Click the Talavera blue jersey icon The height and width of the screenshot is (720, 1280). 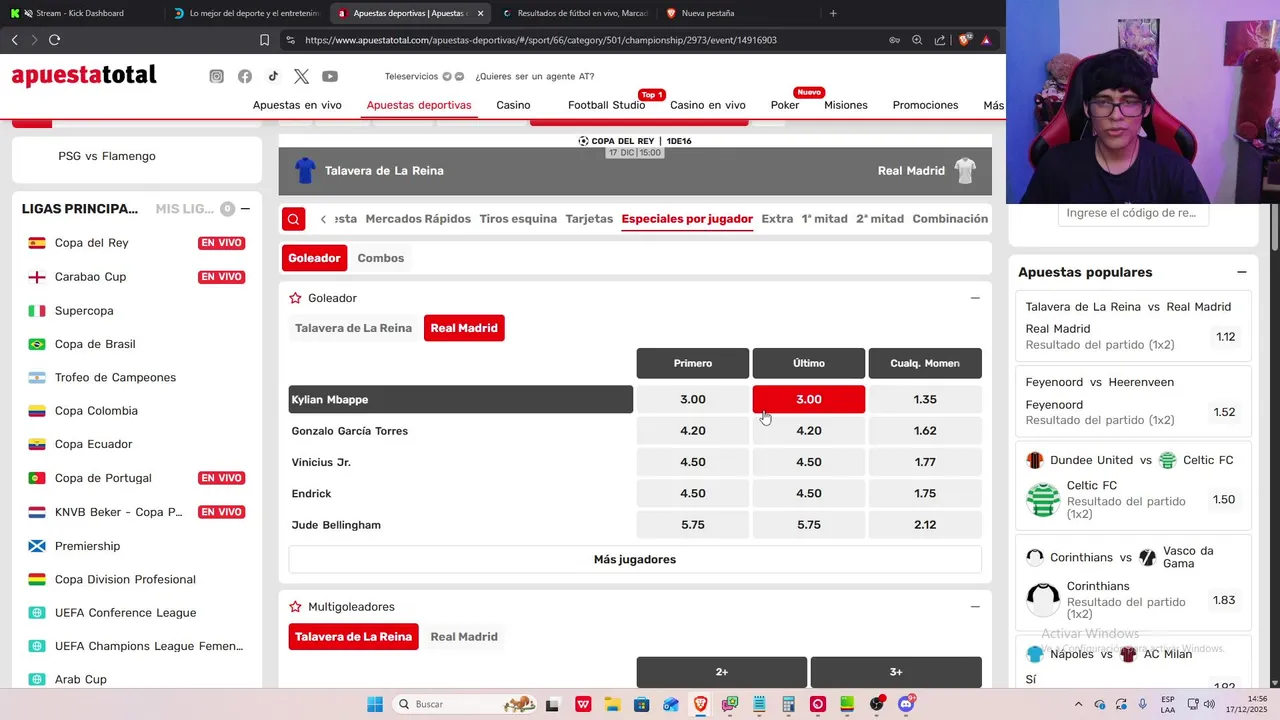pos(305,171)
